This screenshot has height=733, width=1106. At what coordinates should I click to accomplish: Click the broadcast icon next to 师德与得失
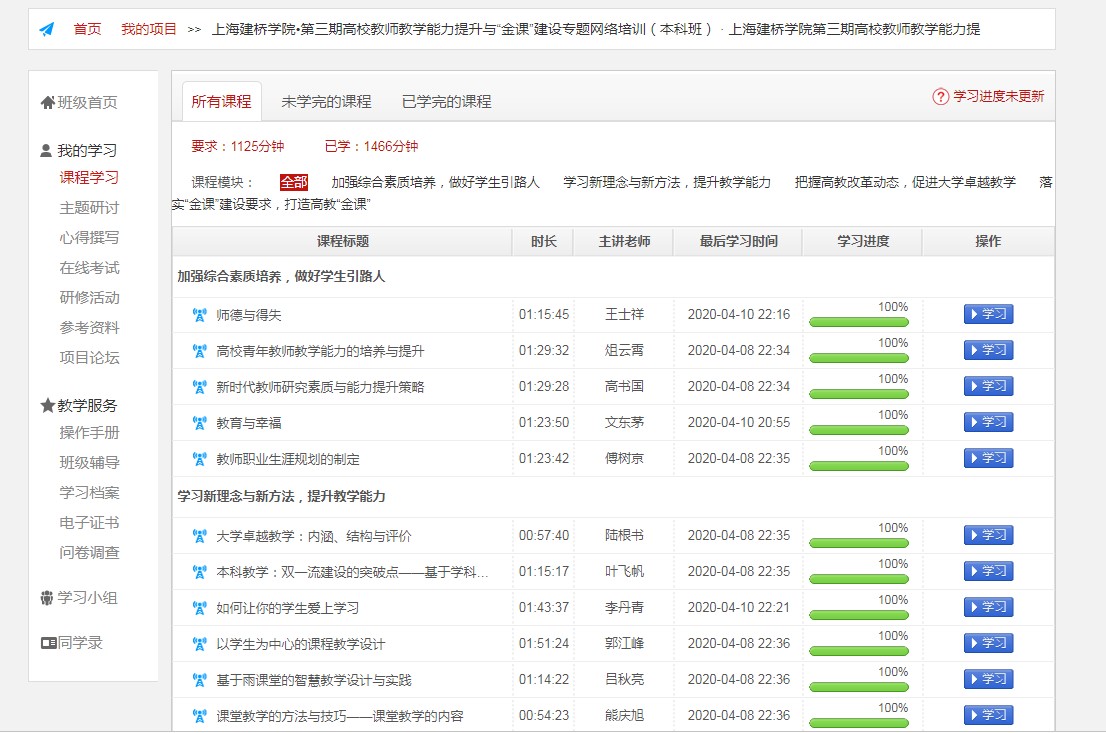[x=199, y=315]
